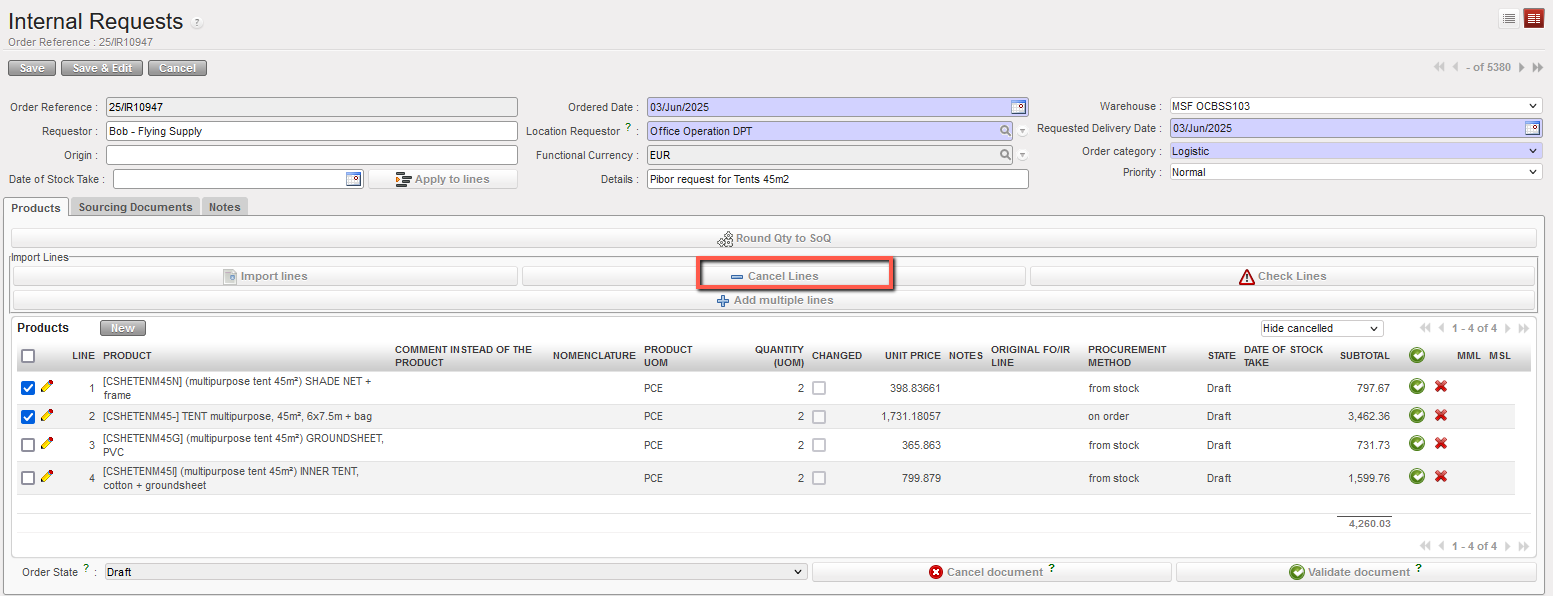Check the line 3 GROUNDSHEET row checkbox

28,445
